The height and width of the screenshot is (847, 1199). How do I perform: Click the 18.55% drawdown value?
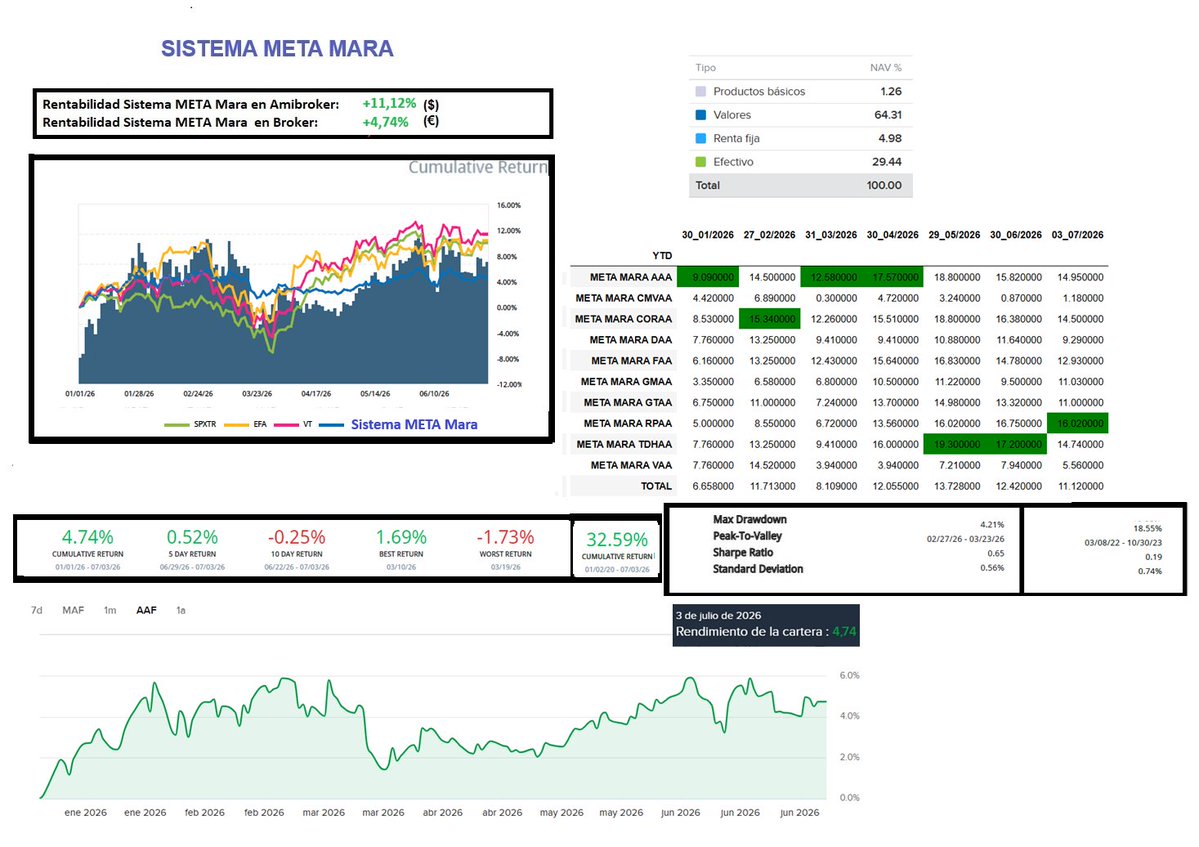(1147, 528)
